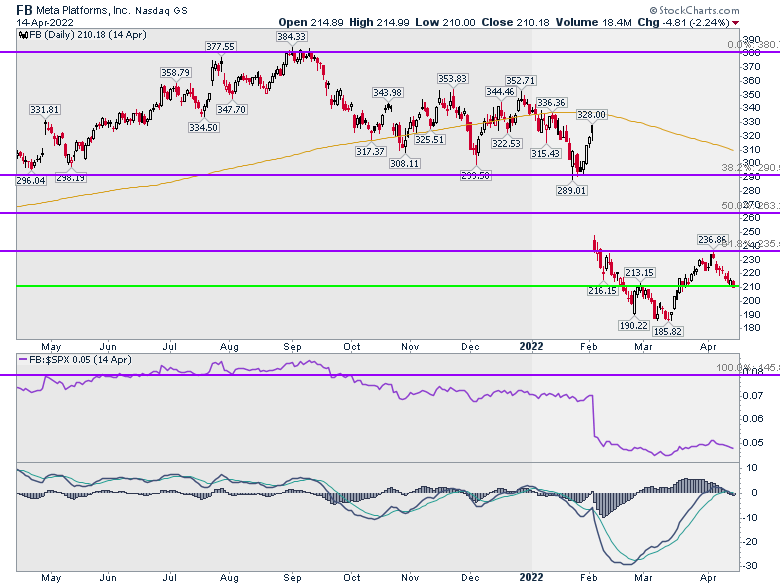Select the 344.46 price label

[500, 92]
